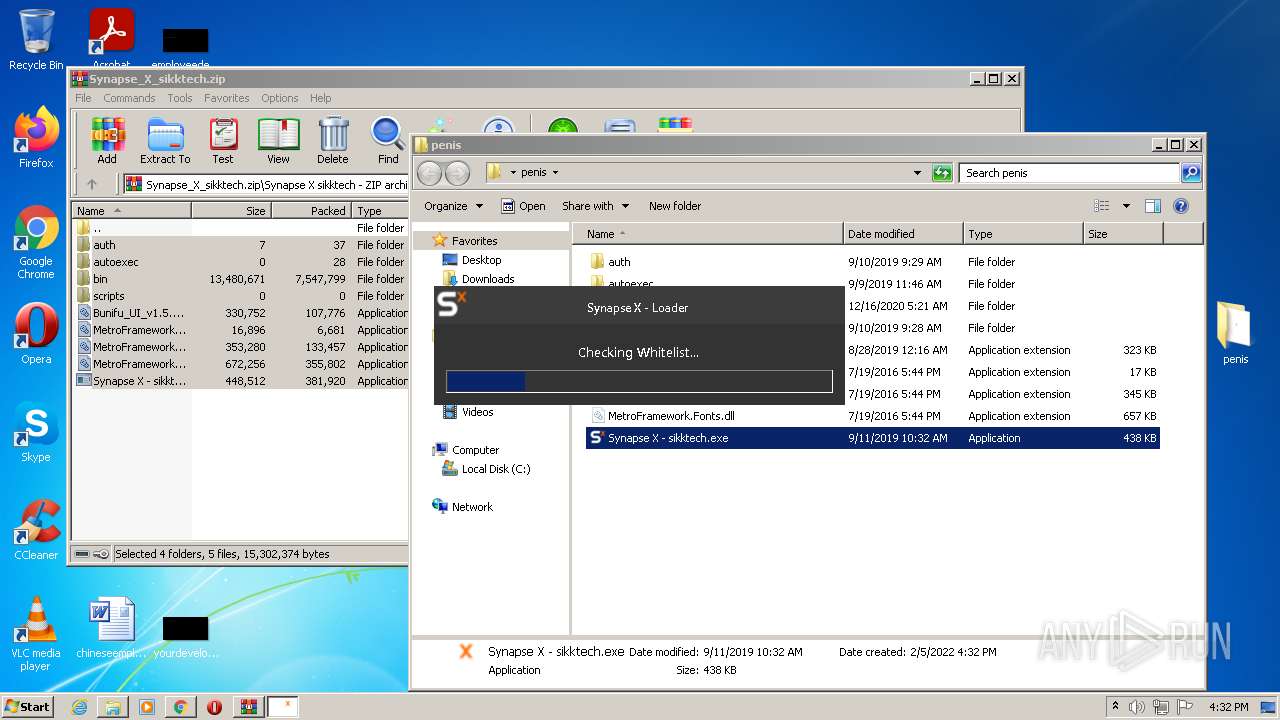This screenshot has height=720, width=1280.
Task: Select Synapse X - sikktech.exe in Explorer
Action: (x=872, y=438)
